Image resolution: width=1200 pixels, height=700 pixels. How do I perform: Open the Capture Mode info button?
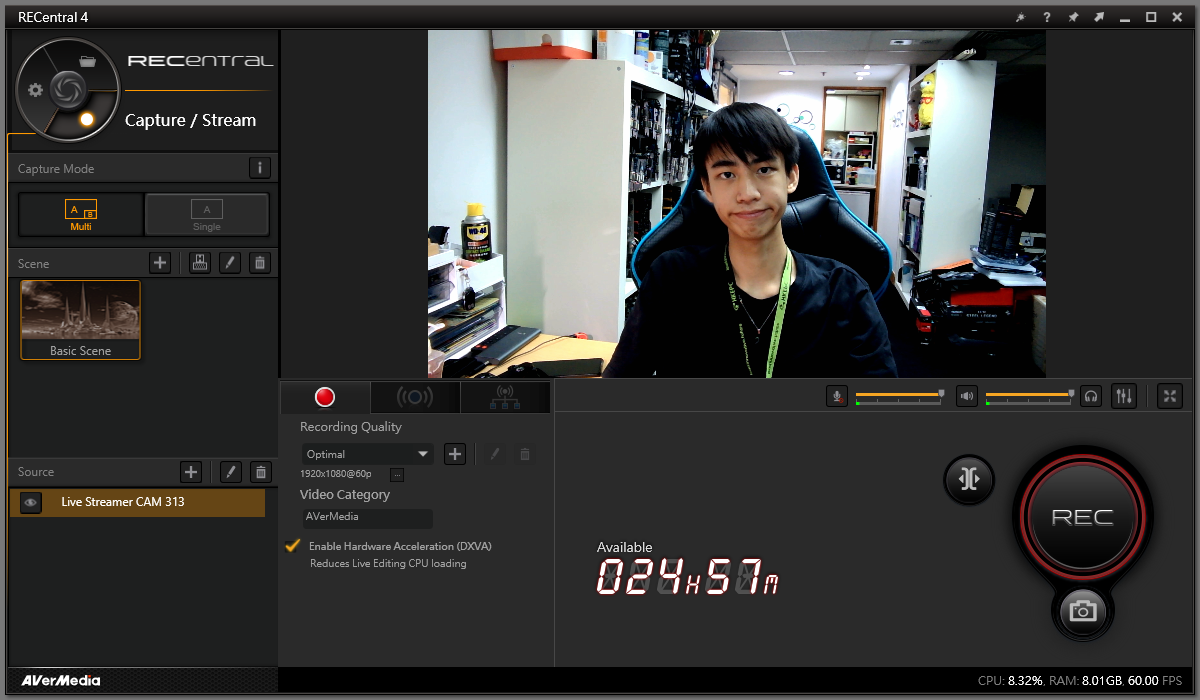[259, 168]
